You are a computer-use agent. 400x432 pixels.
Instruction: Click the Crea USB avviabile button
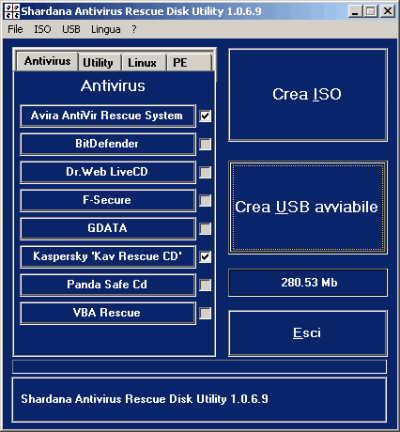(308, 207)
